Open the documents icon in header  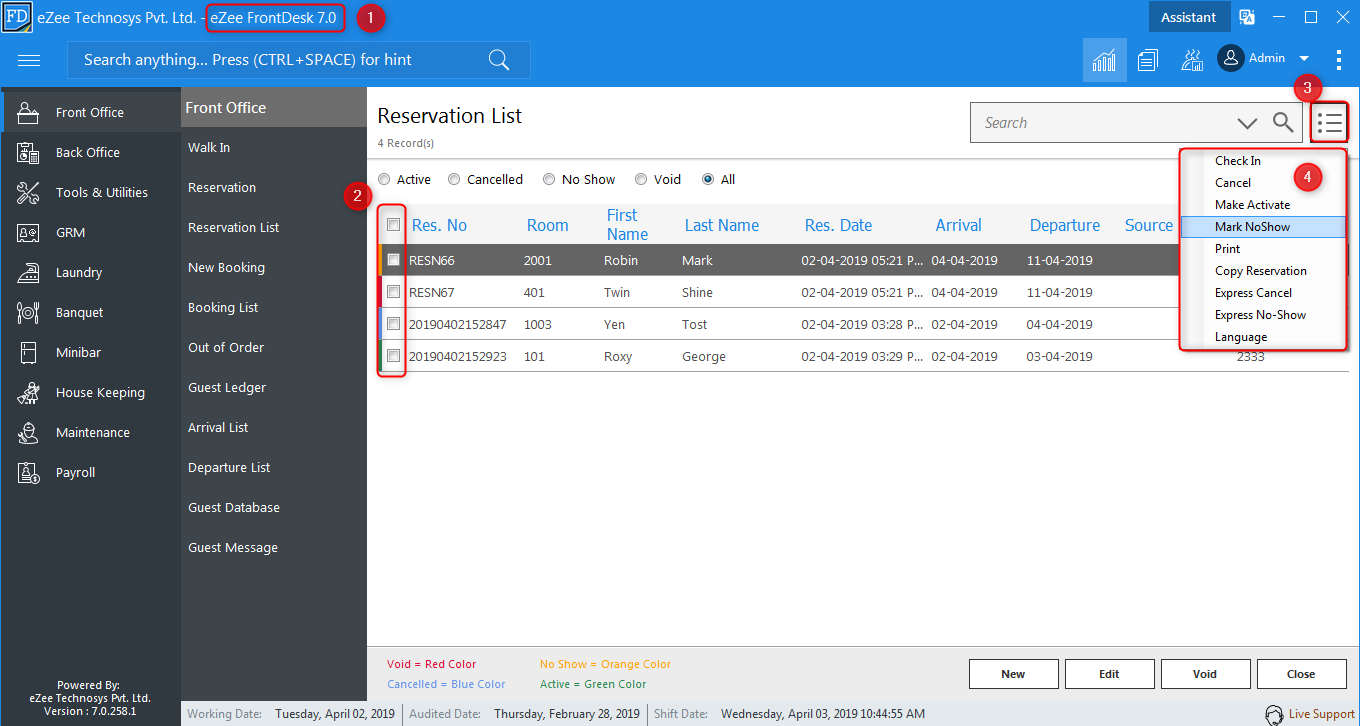point(1148,60)
